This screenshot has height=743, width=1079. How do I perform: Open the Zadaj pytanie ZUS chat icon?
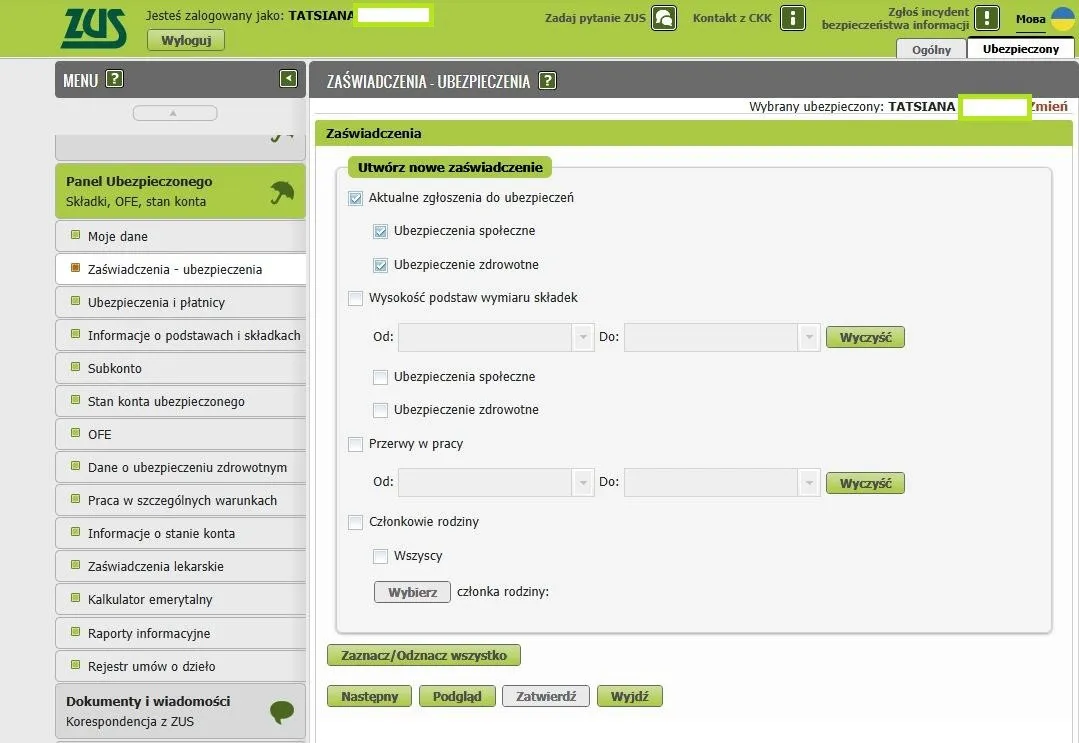click(664, 18)
